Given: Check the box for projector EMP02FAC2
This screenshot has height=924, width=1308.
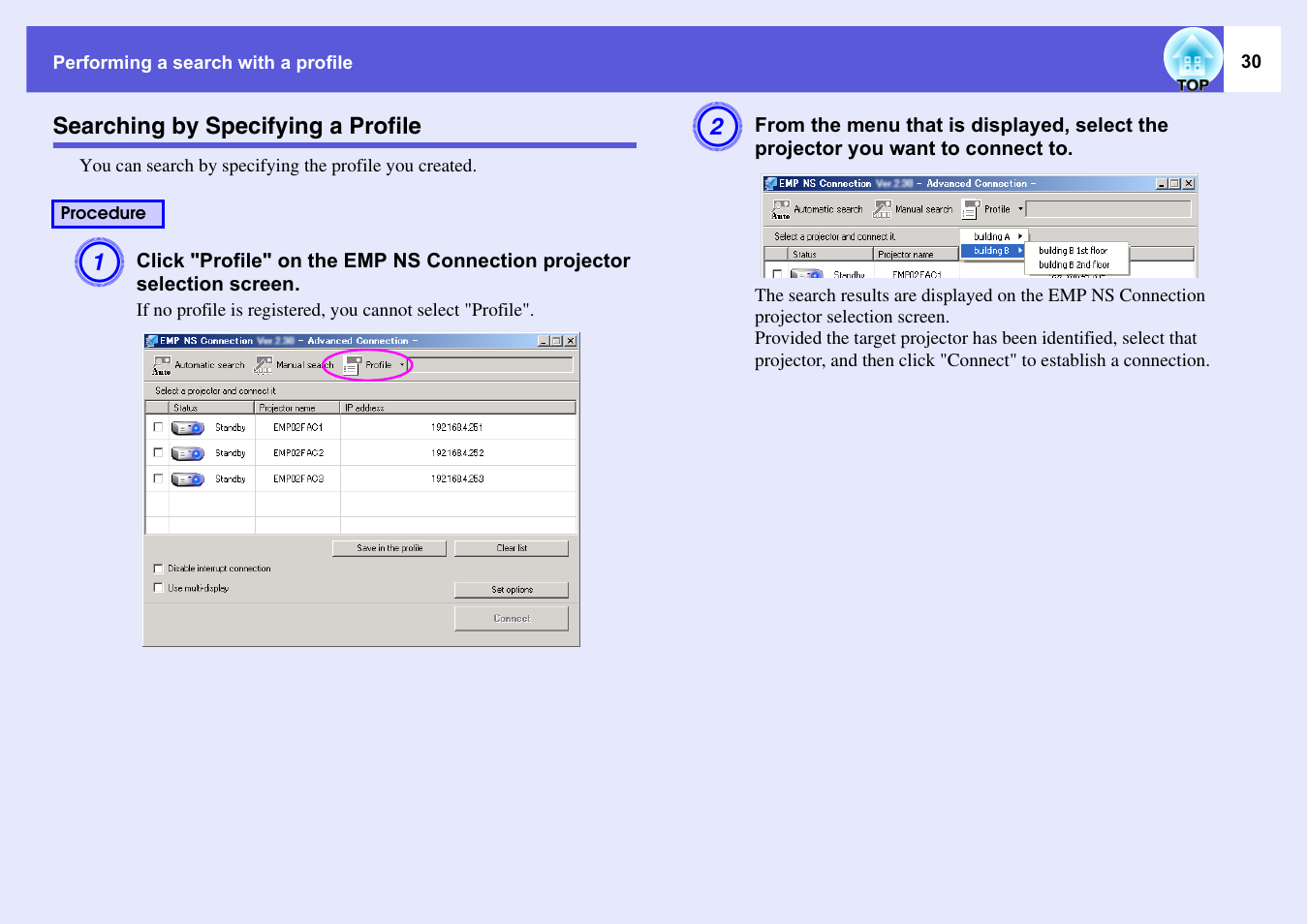Looking at the screenshot, I should [158, 452].
